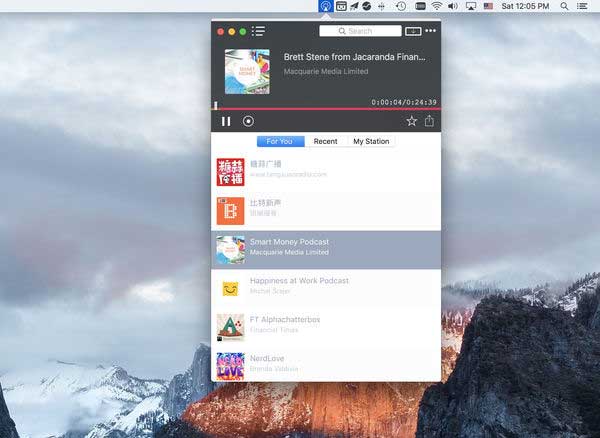Click the playback progress bar
Image resolution: width=600 pixels, height=438 pixels.
[x=326, y=109]
